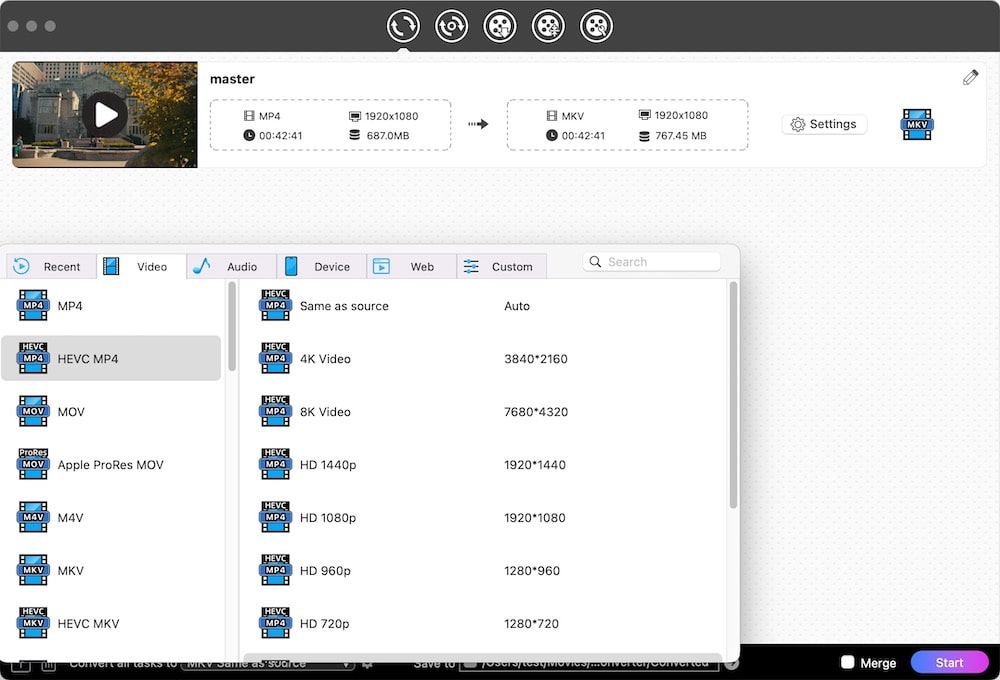Open the Convert tab icon in top toolbar
1000x680 pixels.
pos(403,26)
